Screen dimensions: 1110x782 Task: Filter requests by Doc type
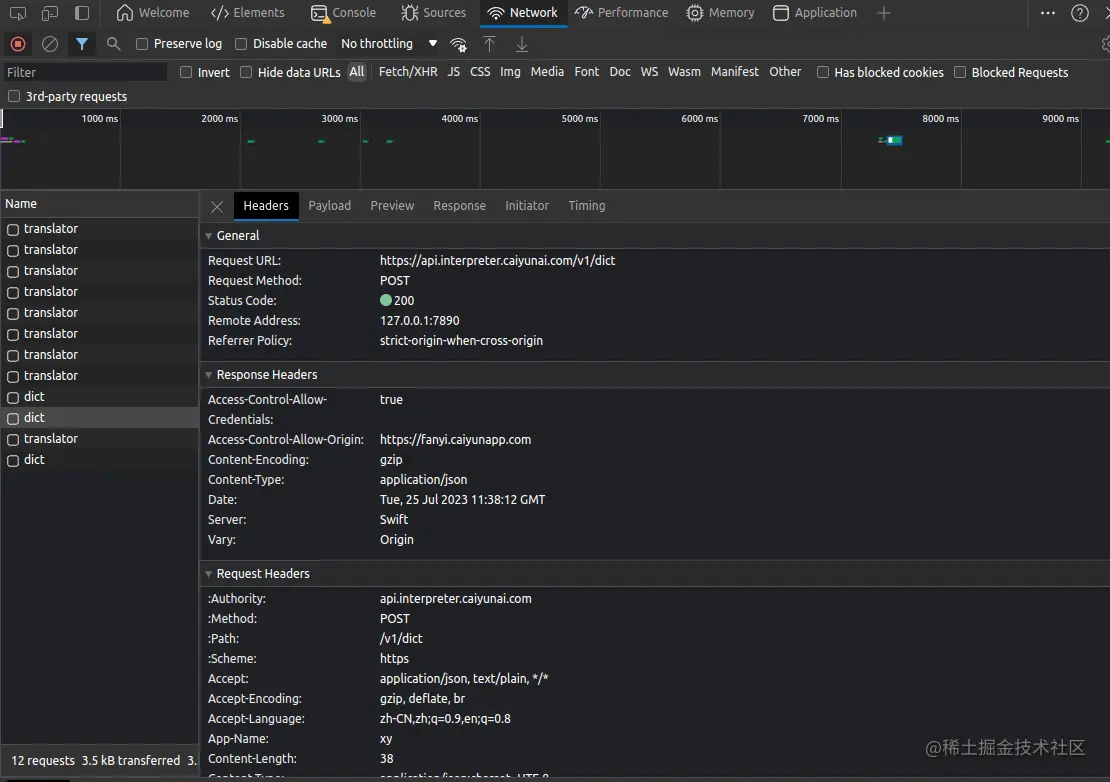click(620, 71)
